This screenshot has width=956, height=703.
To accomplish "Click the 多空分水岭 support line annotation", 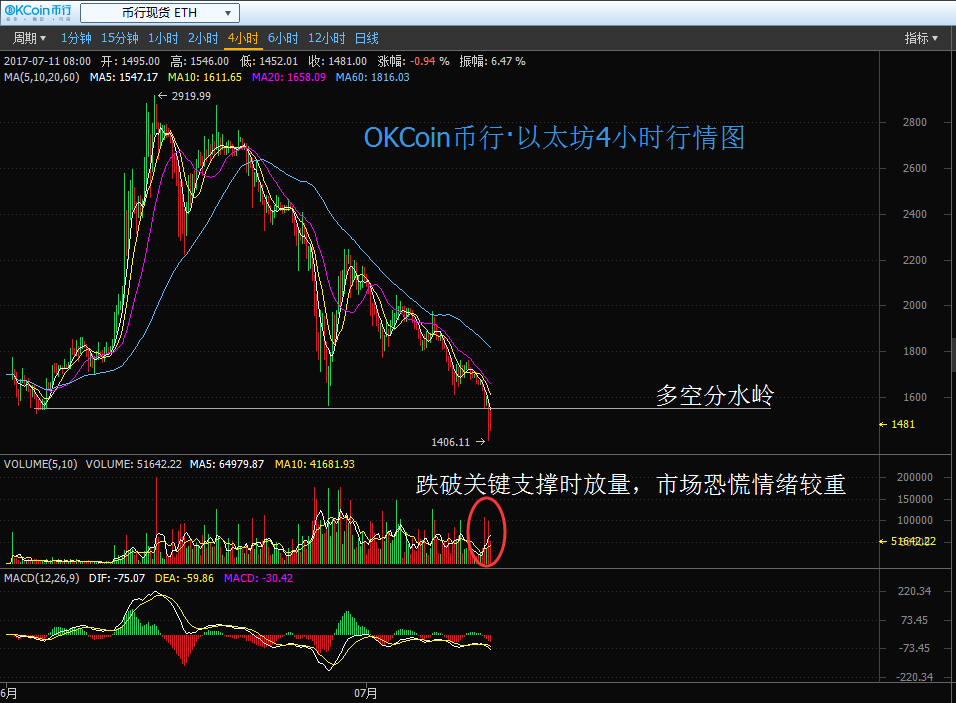I will point(714,396).
